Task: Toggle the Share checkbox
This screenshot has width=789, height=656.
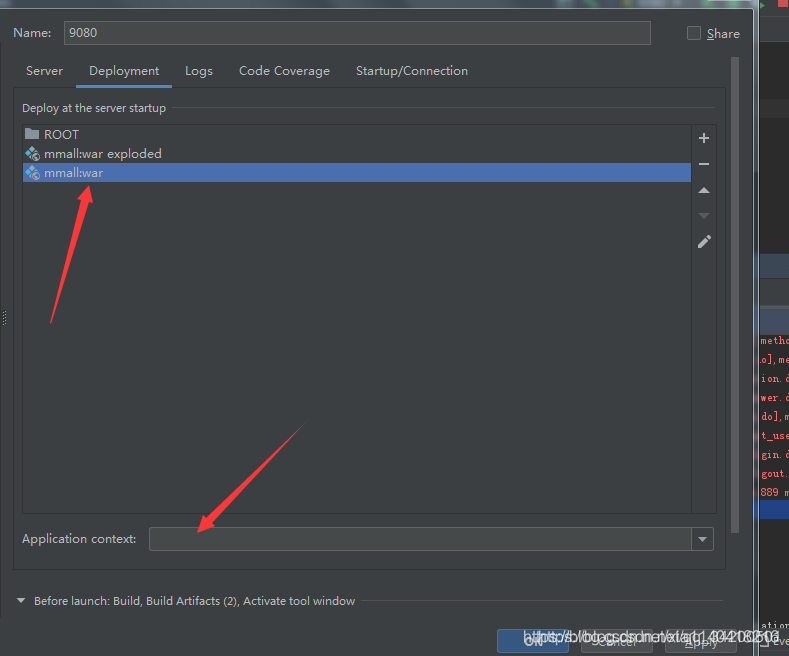Action: [x=694, y=33]
